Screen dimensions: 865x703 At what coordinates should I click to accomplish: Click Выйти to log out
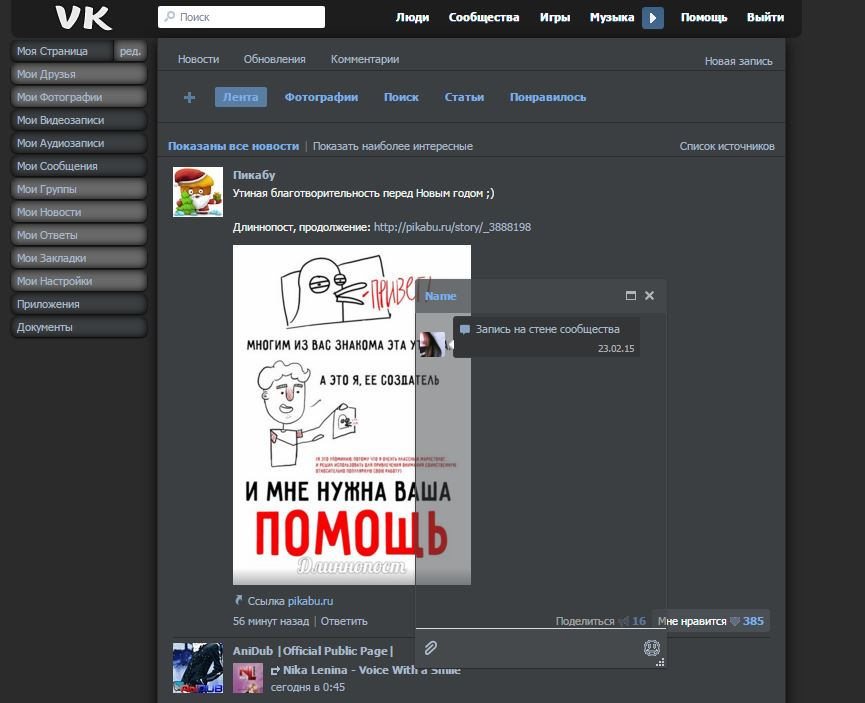[765, 18]
